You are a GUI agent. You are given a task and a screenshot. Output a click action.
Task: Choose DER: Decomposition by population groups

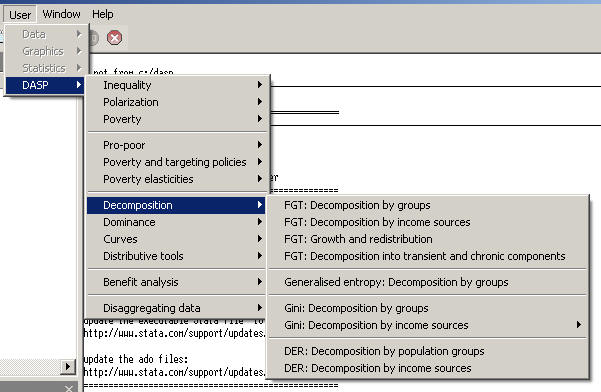(428, 351)
